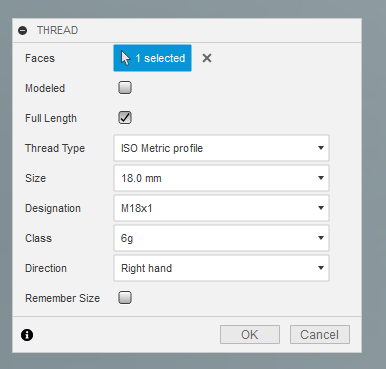
Task: Click the cursor icon in Faces selector
Action: pos(125,58)
